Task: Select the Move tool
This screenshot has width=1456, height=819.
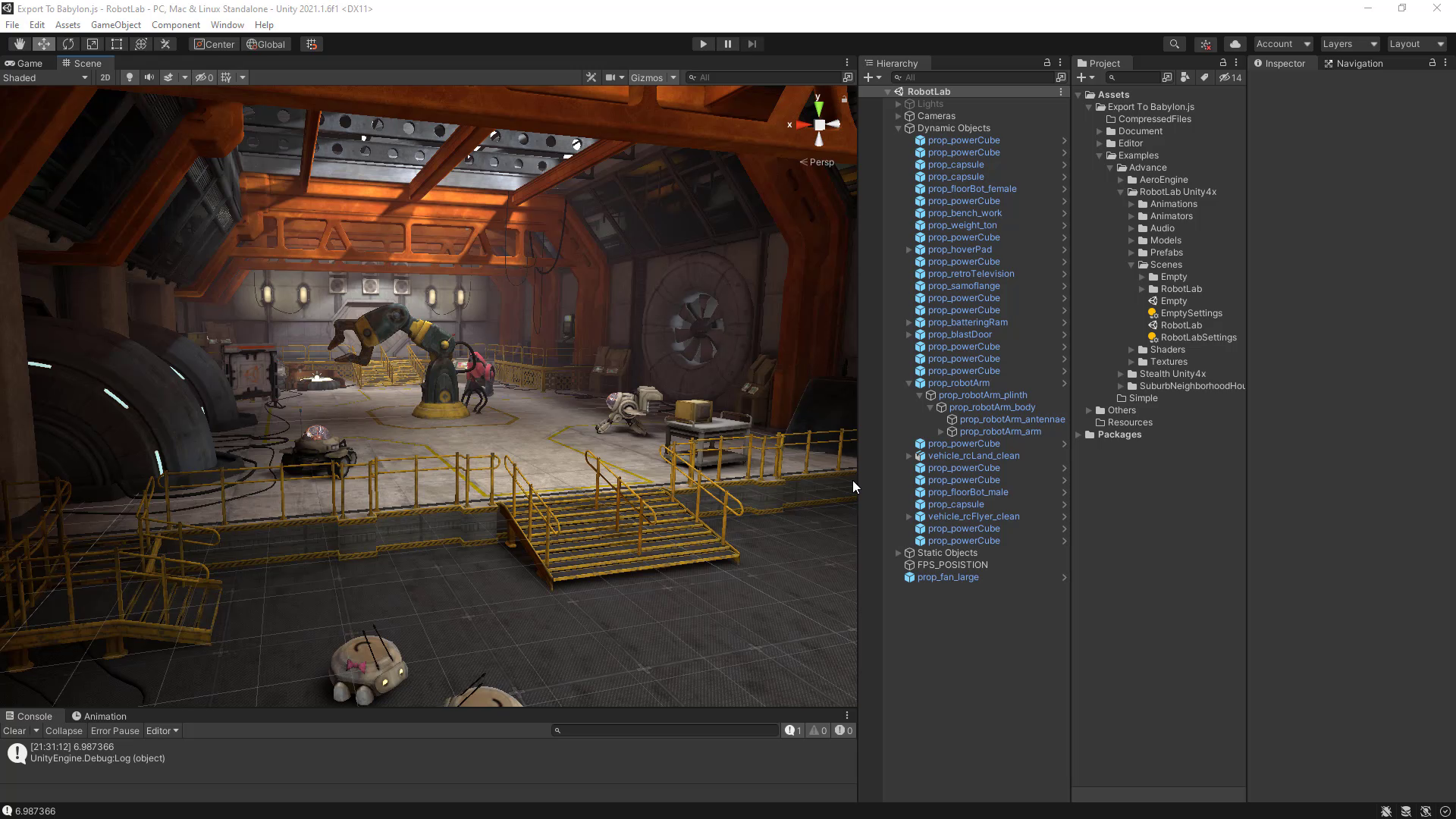Action: [43, 44]
